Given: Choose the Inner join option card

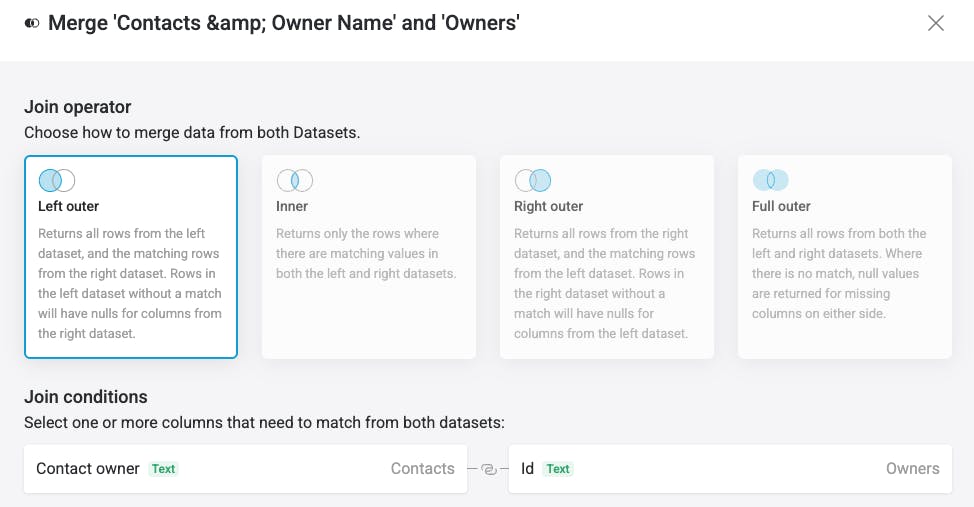Looking at the screenshot, I should [369, 257].
